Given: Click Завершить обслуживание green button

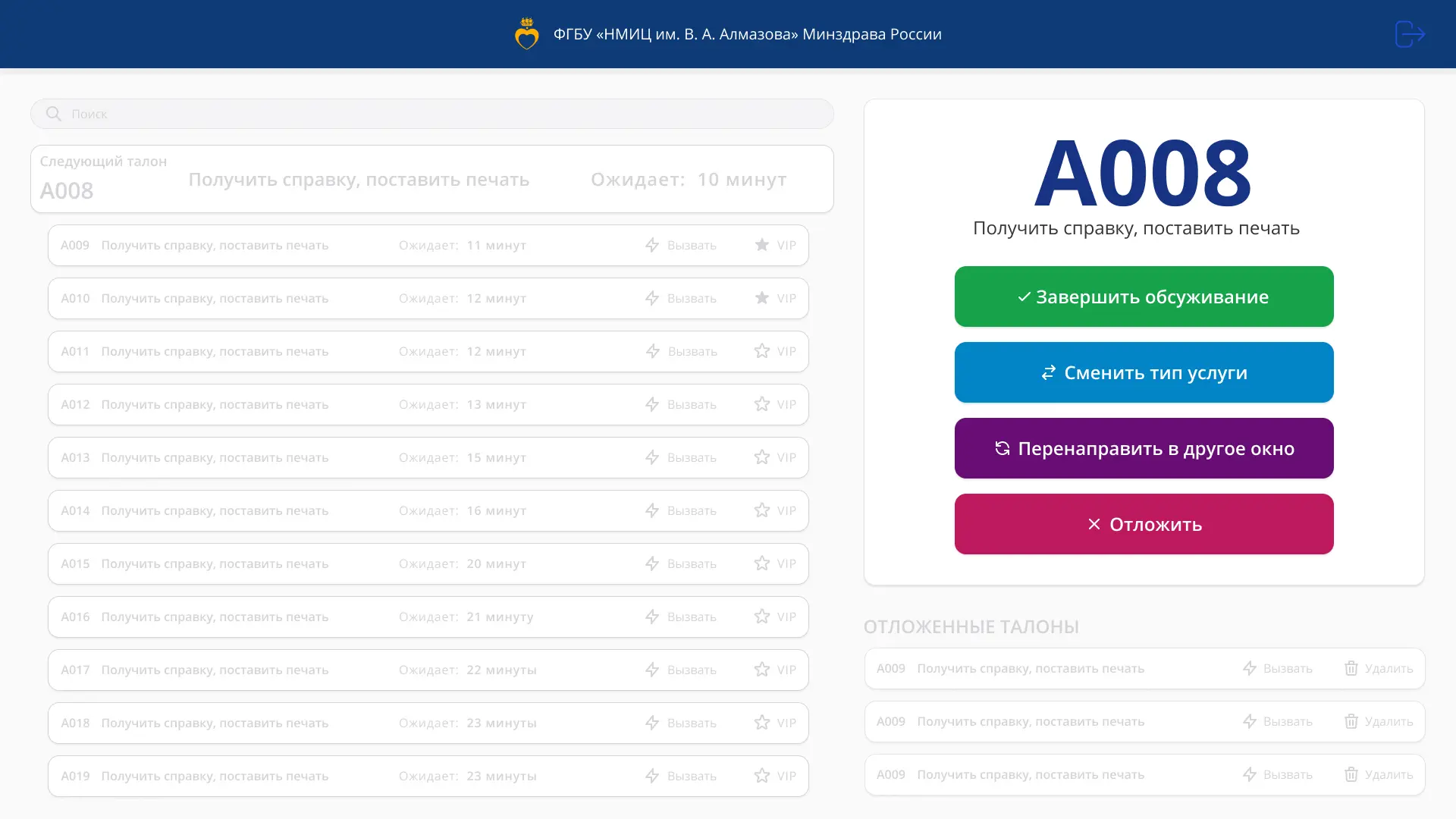Looking at the screenshot, I should [x=1144, y=297].
